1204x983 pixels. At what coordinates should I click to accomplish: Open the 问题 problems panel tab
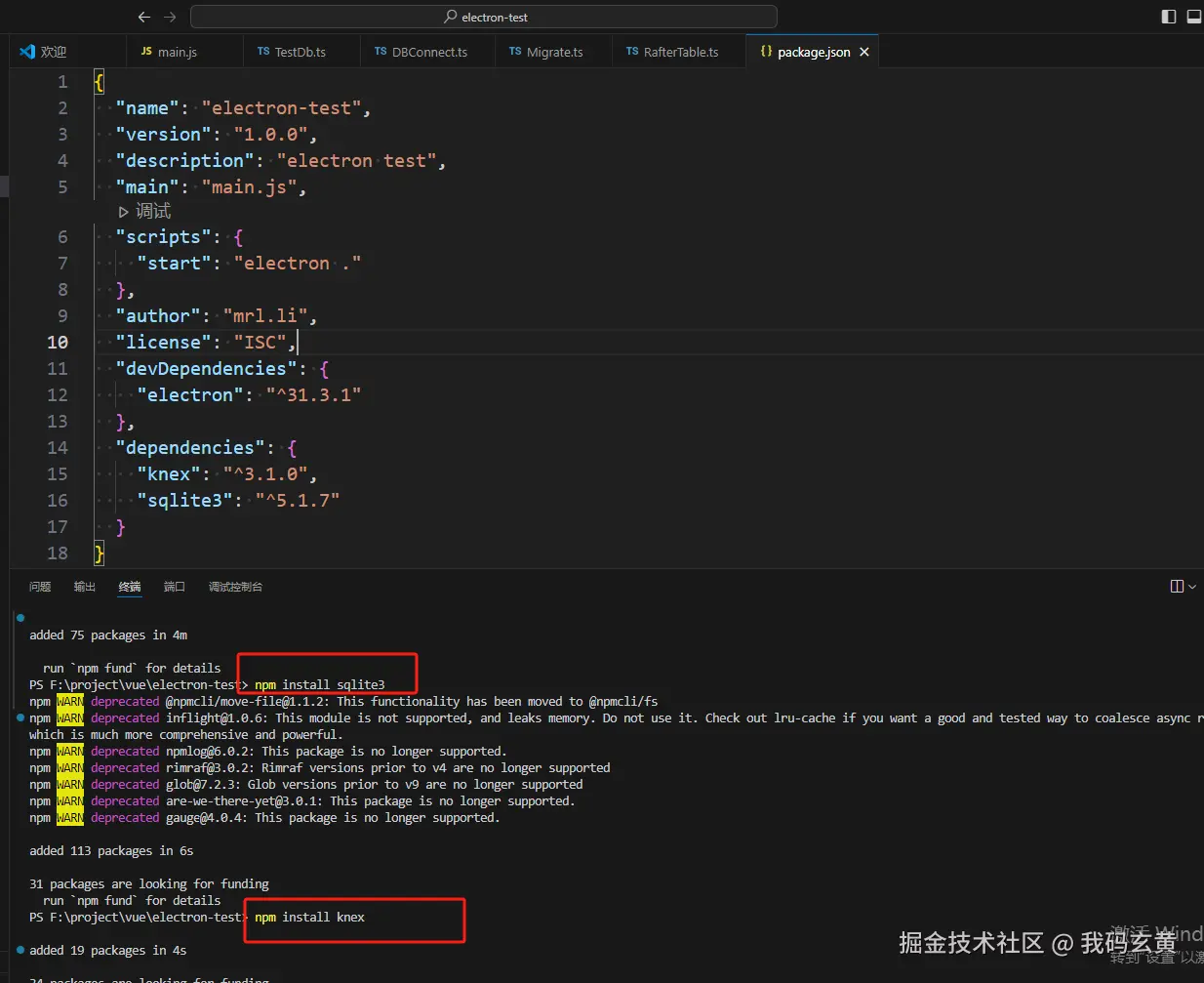click(40, 587)
